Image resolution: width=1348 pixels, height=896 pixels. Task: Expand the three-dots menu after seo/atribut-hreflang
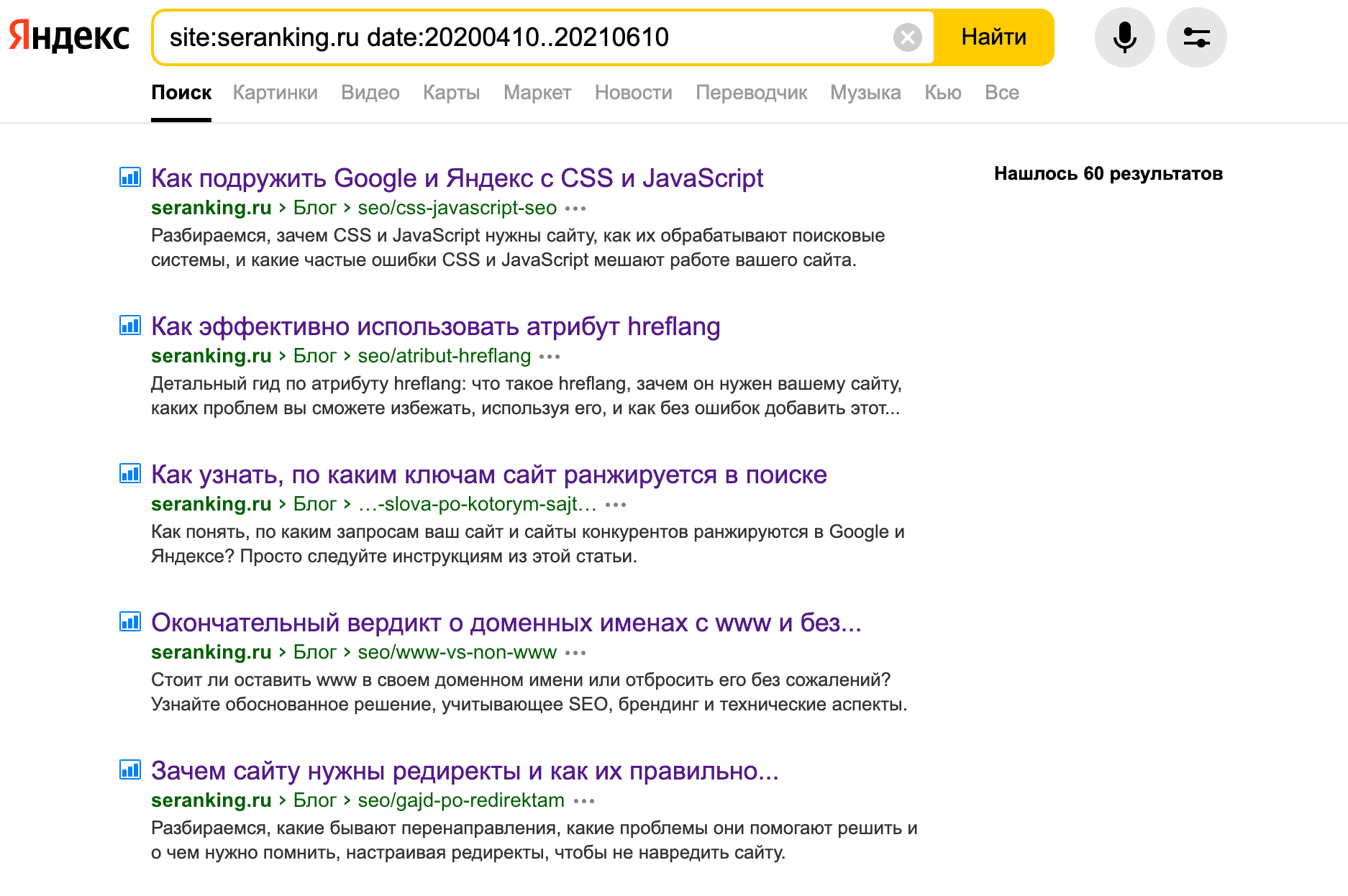tap(550, 357)
